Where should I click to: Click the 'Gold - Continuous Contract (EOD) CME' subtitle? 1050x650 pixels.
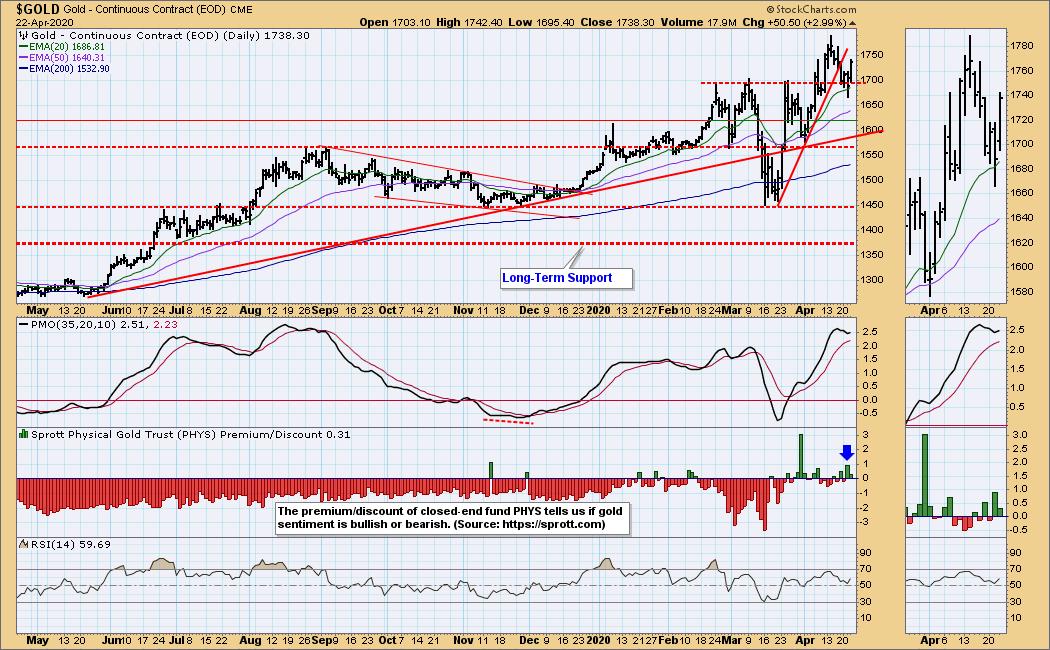158,9
